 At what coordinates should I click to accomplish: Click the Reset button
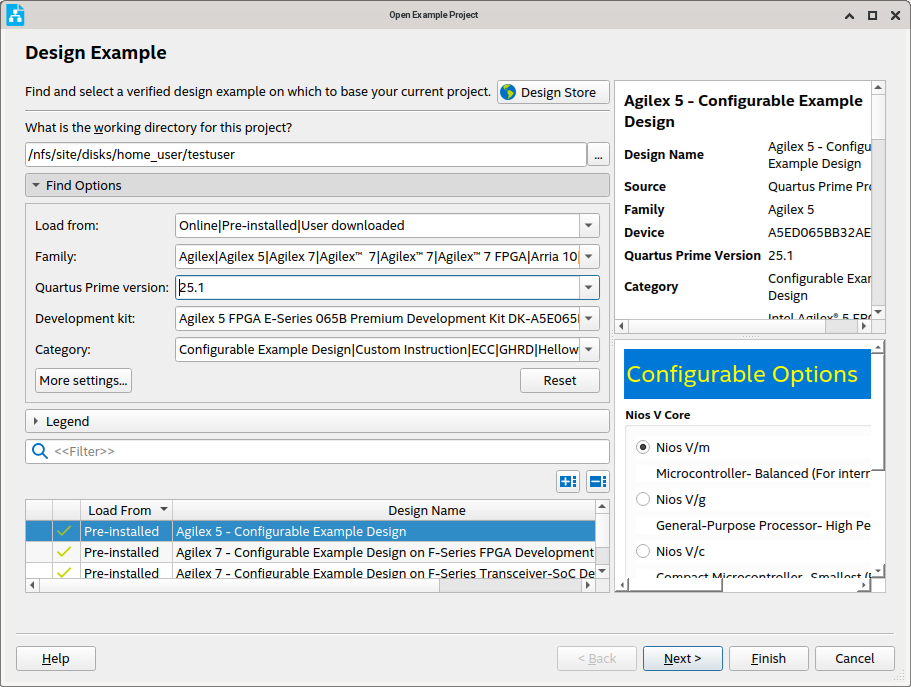pos(559,380)
